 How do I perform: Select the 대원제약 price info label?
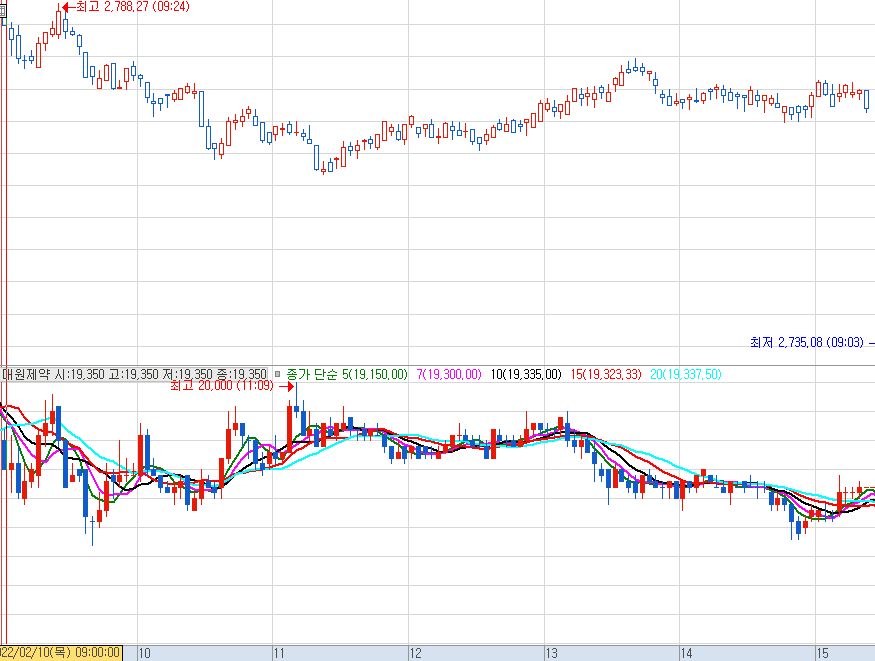tap(134, 374)
